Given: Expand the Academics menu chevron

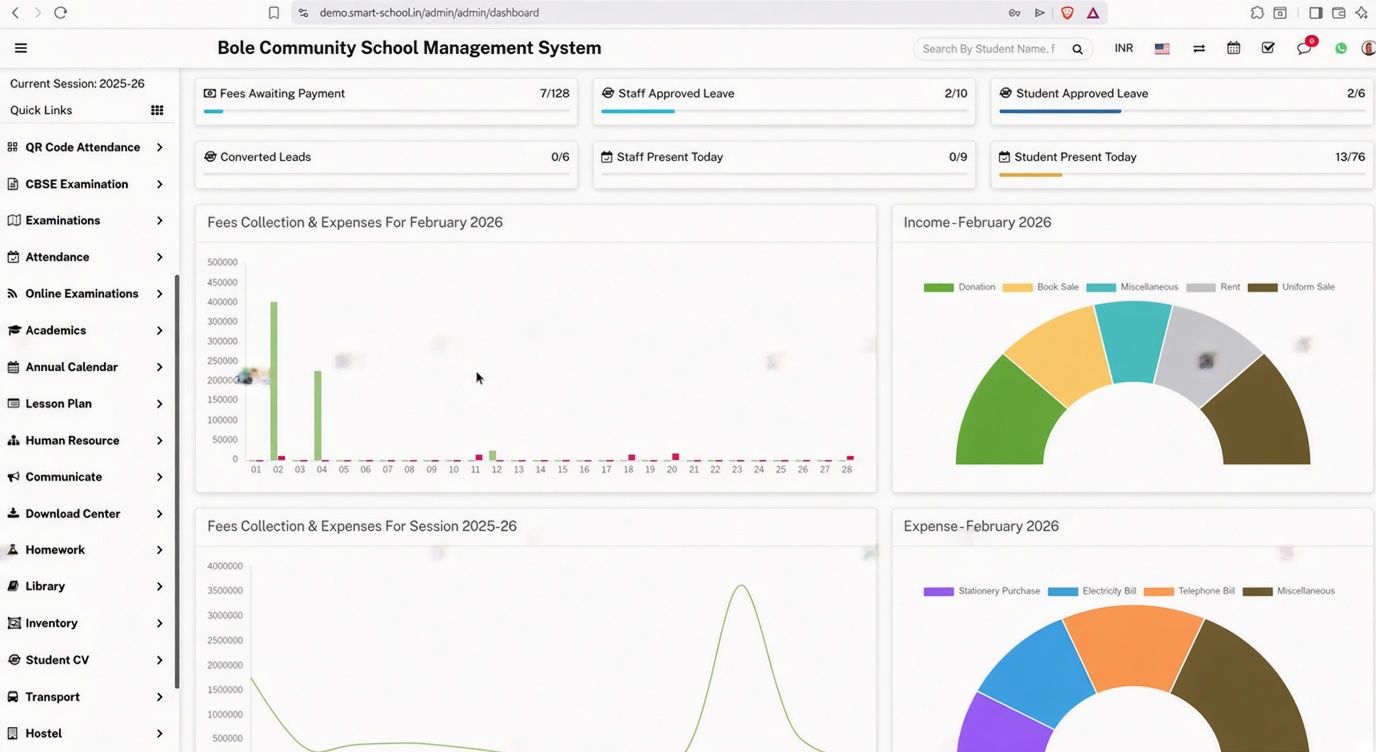Looking at the screenshot, I should pos(160,330).
